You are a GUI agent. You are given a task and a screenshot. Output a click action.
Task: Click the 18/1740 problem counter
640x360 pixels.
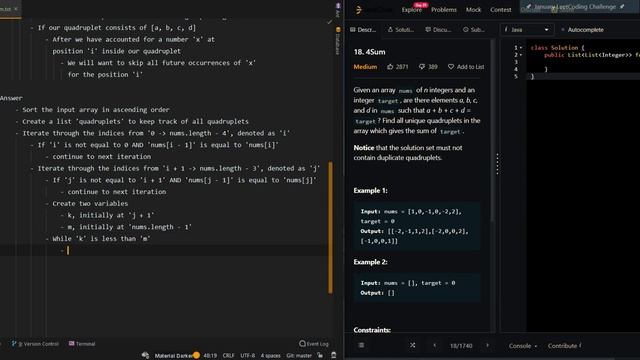[461, 346]
